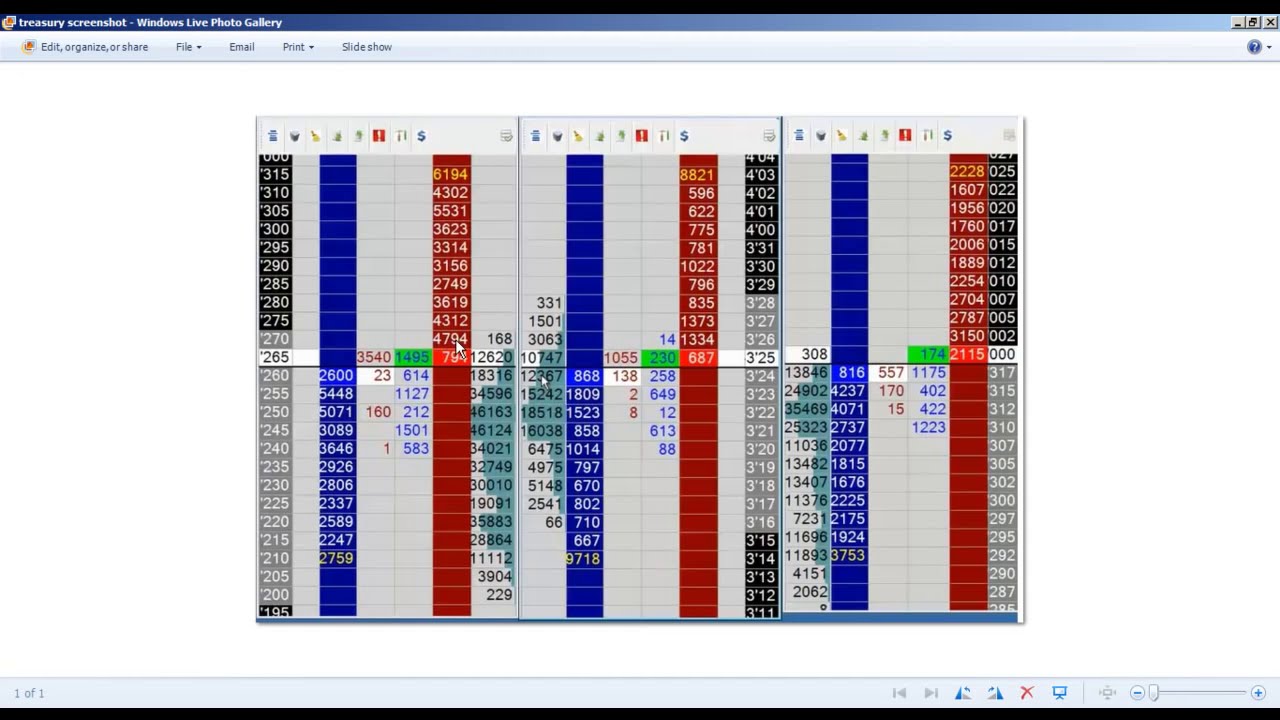Click the Photo Gallery title bar icon
The height and width of the screenshot is (720, 1280).
[9, 22]
